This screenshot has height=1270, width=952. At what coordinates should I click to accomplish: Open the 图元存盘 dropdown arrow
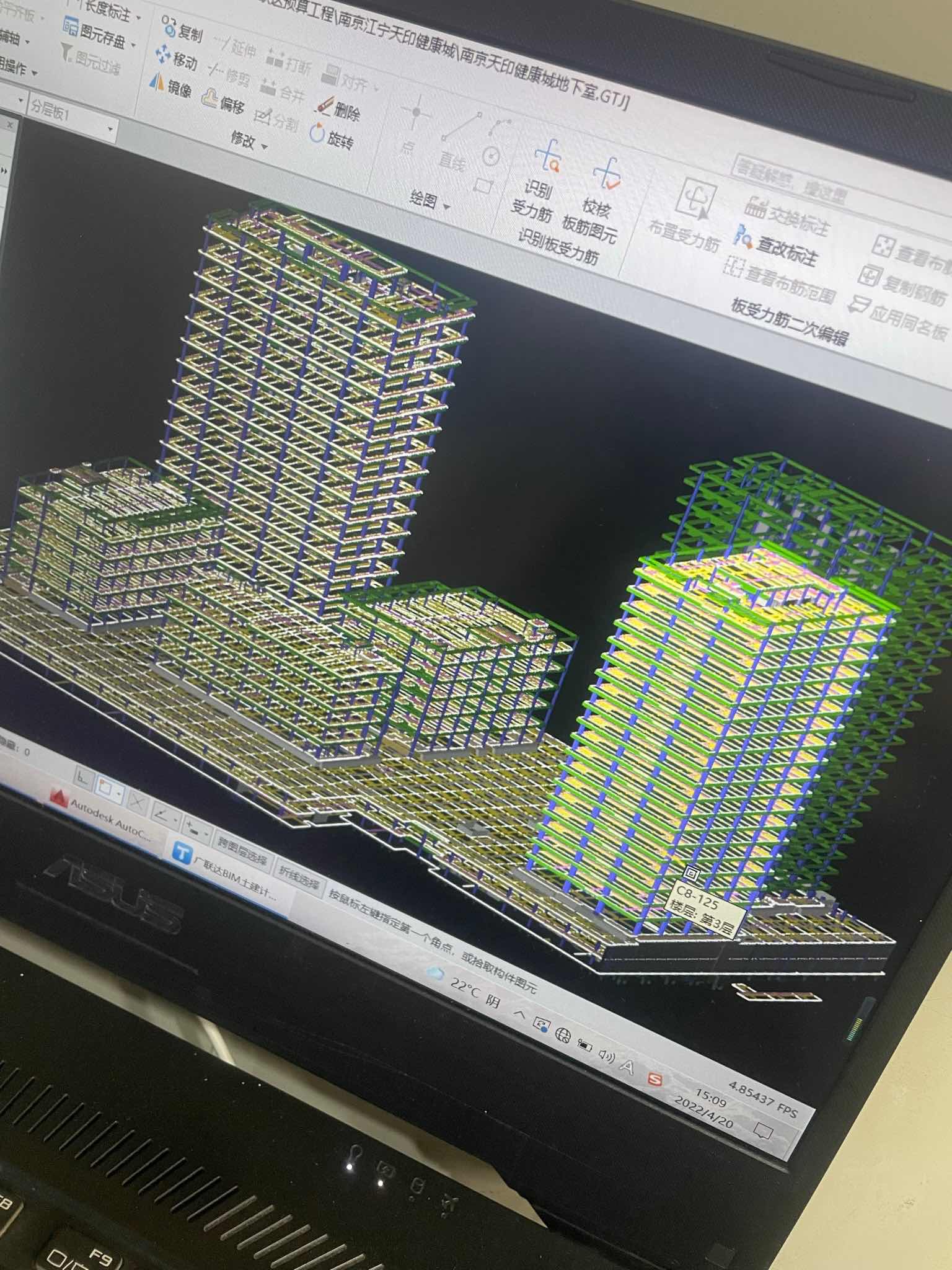pos(132,45)
